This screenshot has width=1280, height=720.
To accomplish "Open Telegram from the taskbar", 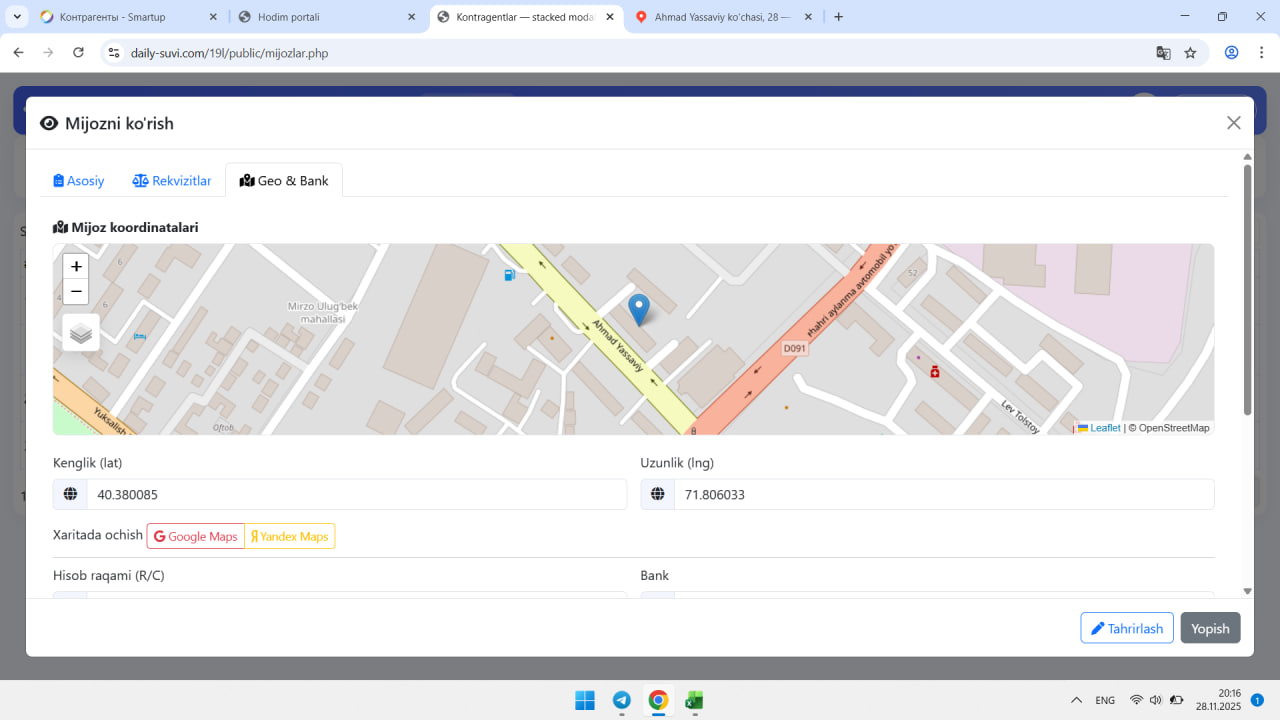I will (x=621, y=701).
